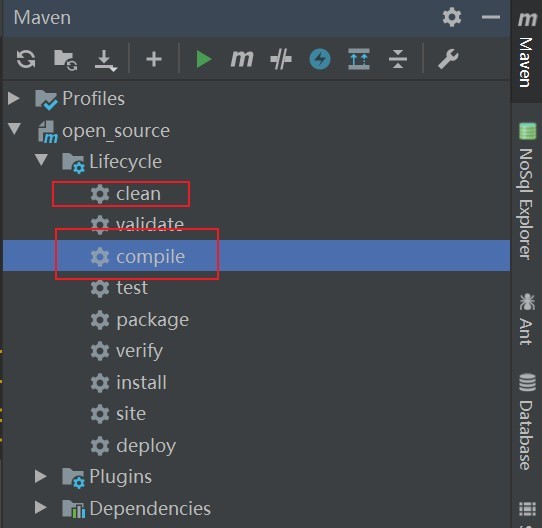Open Database side tool window tab
The width and height of the screenshot is (542, 528).
pyautogui.click(x=527, y=421)
